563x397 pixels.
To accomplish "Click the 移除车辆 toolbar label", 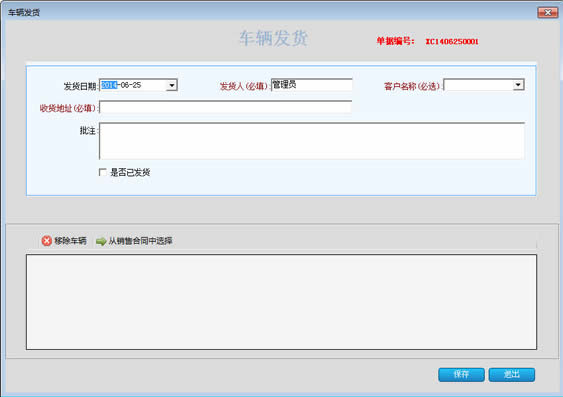I will point(70,240).
